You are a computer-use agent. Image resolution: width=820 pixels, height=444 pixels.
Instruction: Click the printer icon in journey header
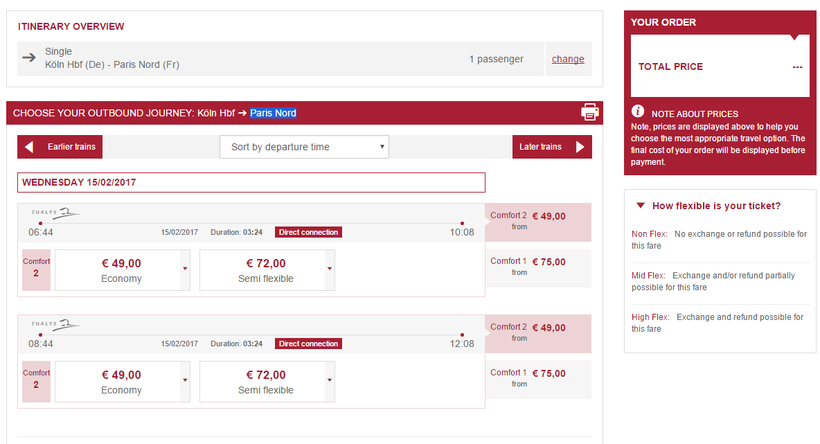(x=589, y=112)
